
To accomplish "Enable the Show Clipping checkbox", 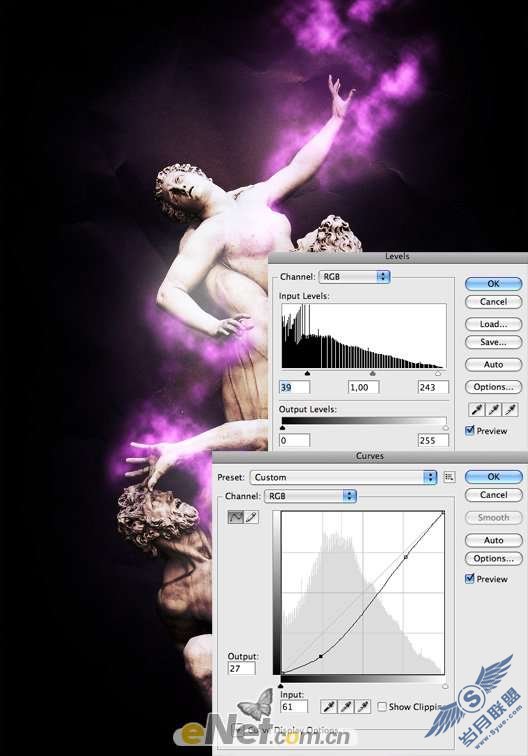I will pos(382,706).
